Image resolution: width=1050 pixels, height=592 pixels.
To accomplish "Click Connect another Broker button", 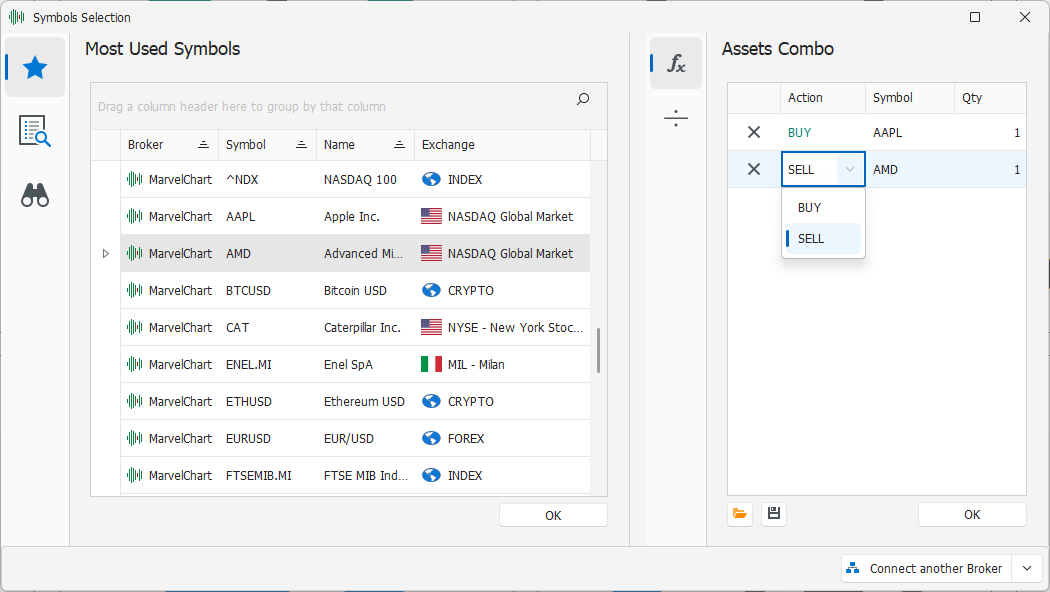I will coord(927,569).
